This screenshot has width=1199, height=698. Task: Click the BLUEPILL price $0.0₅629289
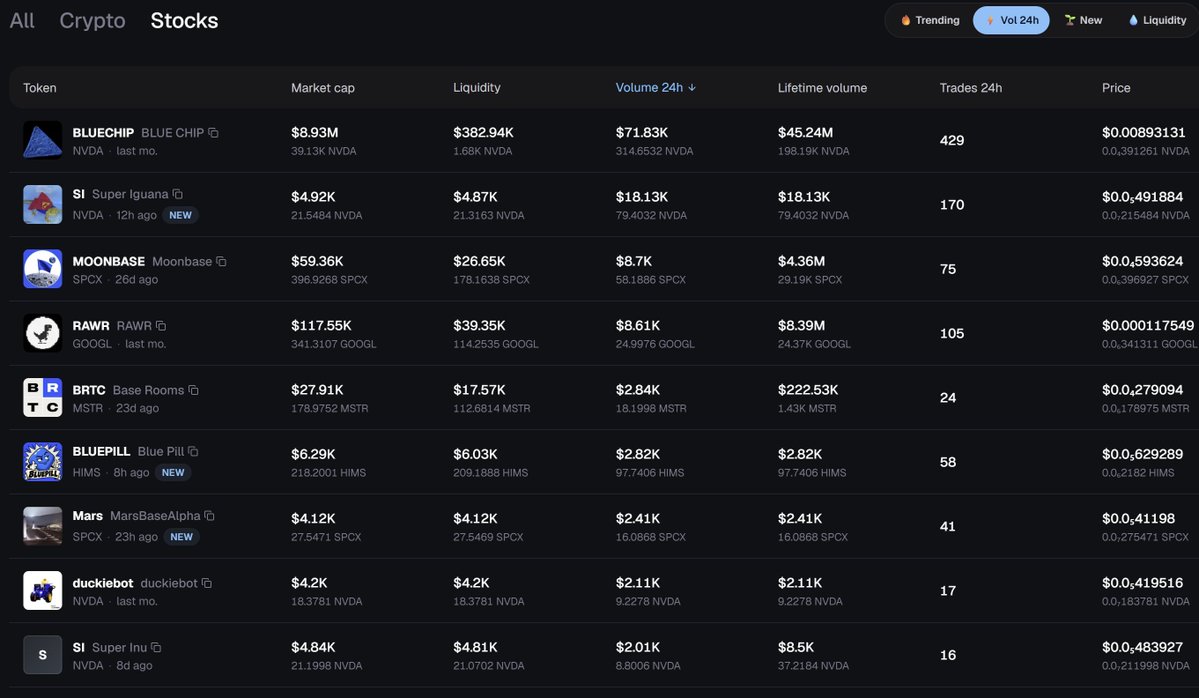(x=1142, y=454)
